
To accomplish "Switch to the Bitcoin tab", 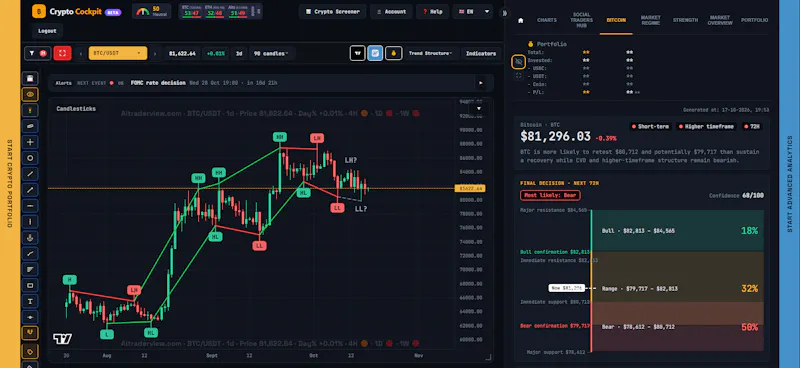I will click(x=616, y=20).
